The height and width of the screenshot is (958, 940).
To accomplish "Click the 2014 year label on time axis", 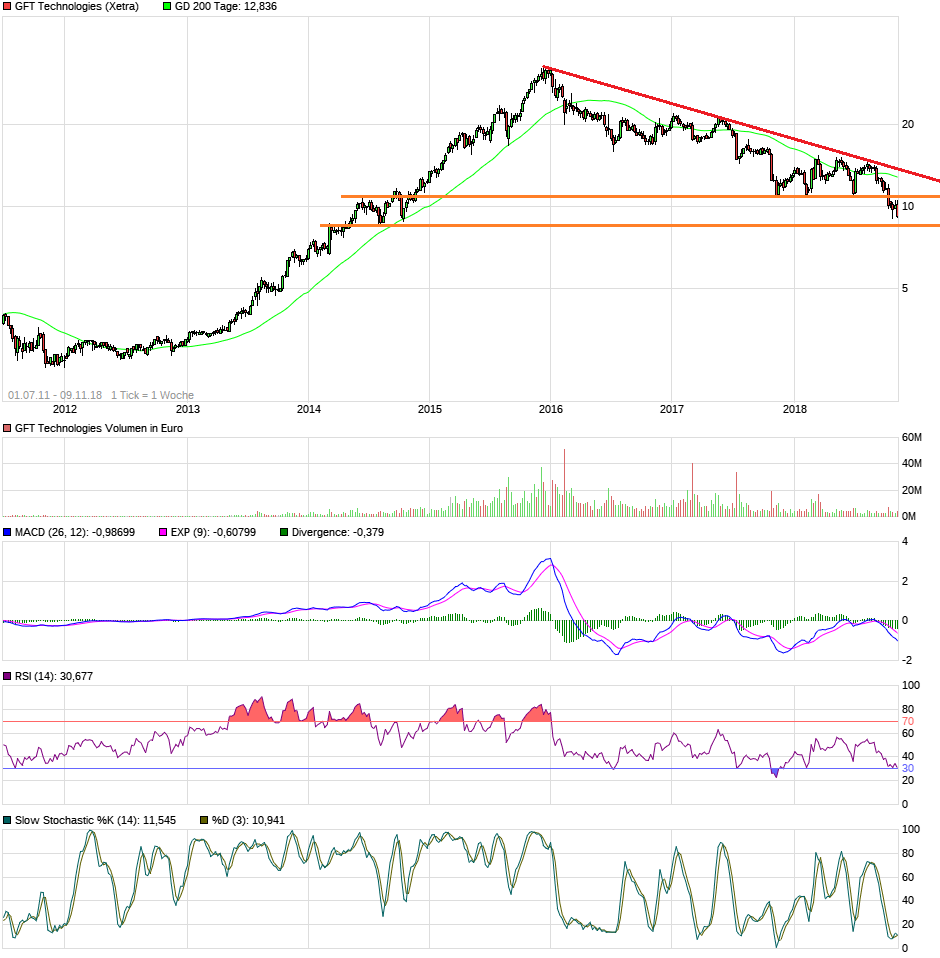I will 308,409.
